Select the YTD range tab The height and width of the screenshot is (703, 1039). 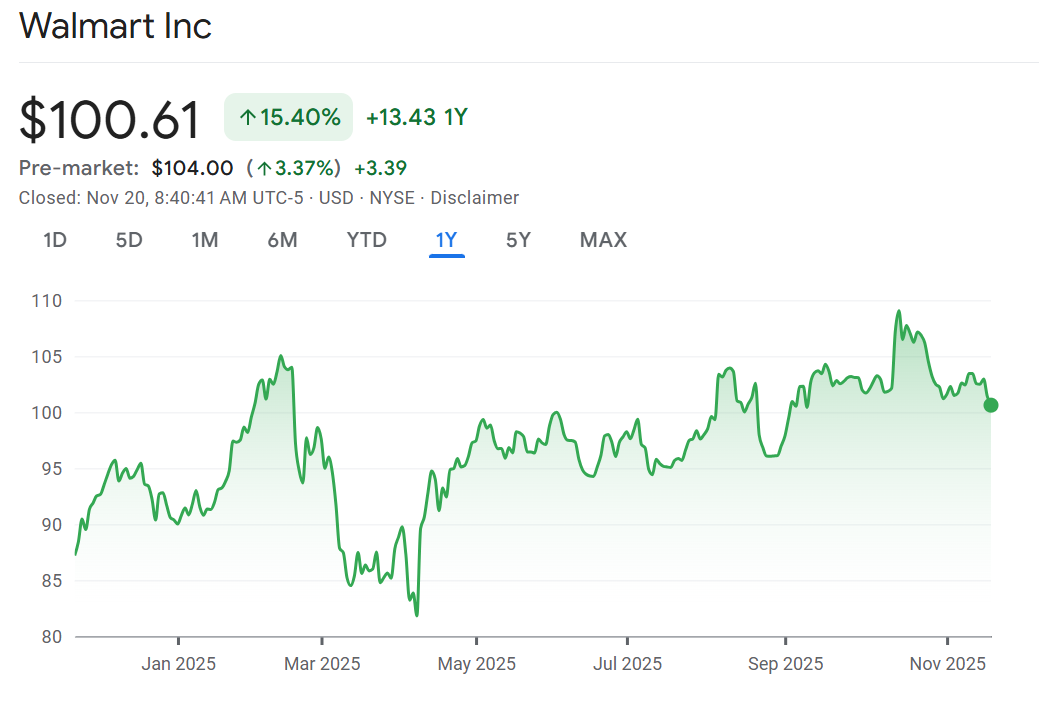pyautogui.click(x=366, y=240)
